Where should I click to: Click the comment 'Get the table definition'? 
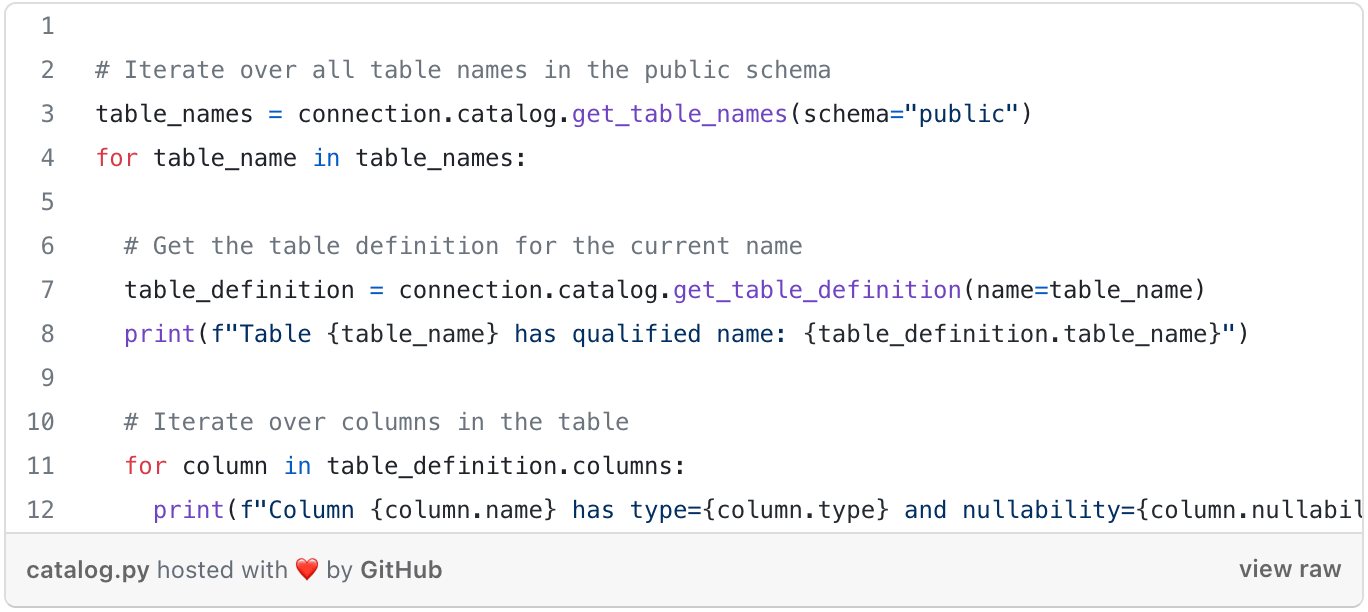[x=463, y=246]
